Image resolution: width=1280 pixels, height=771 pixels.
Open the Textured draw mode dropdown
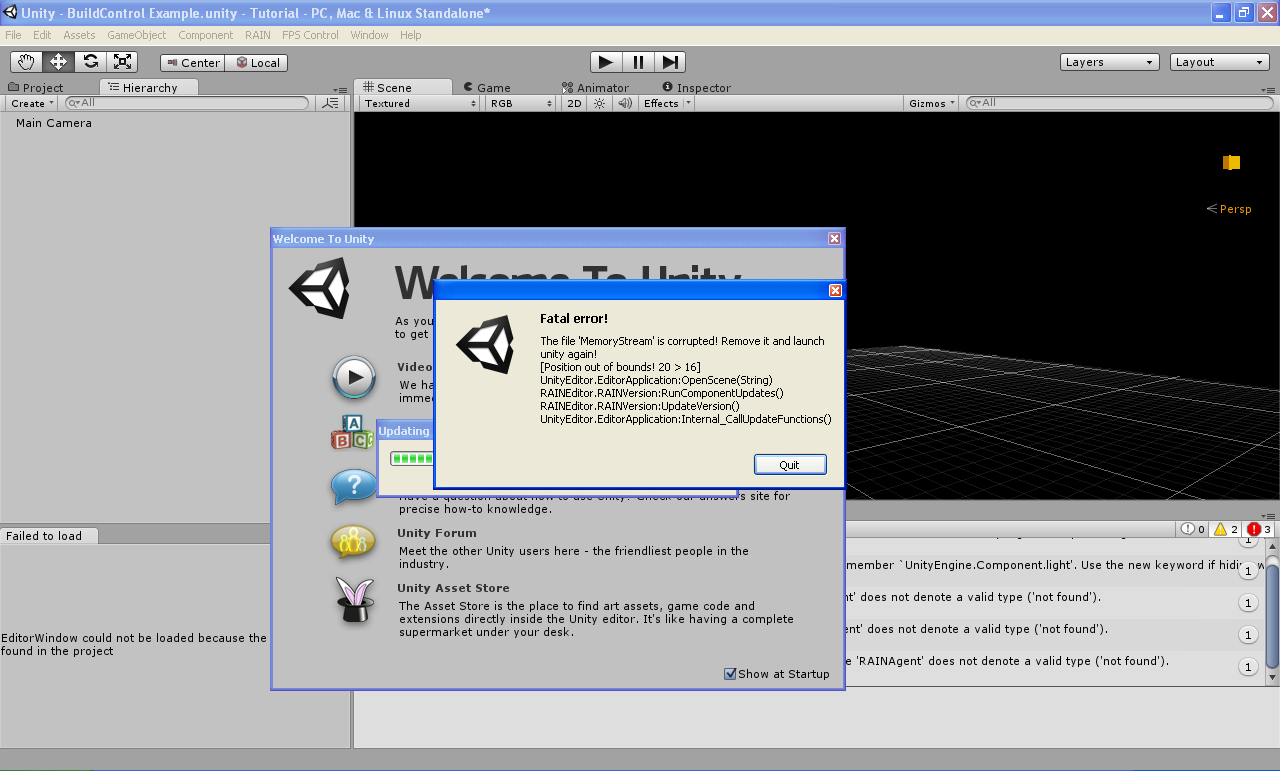point(419,103)
